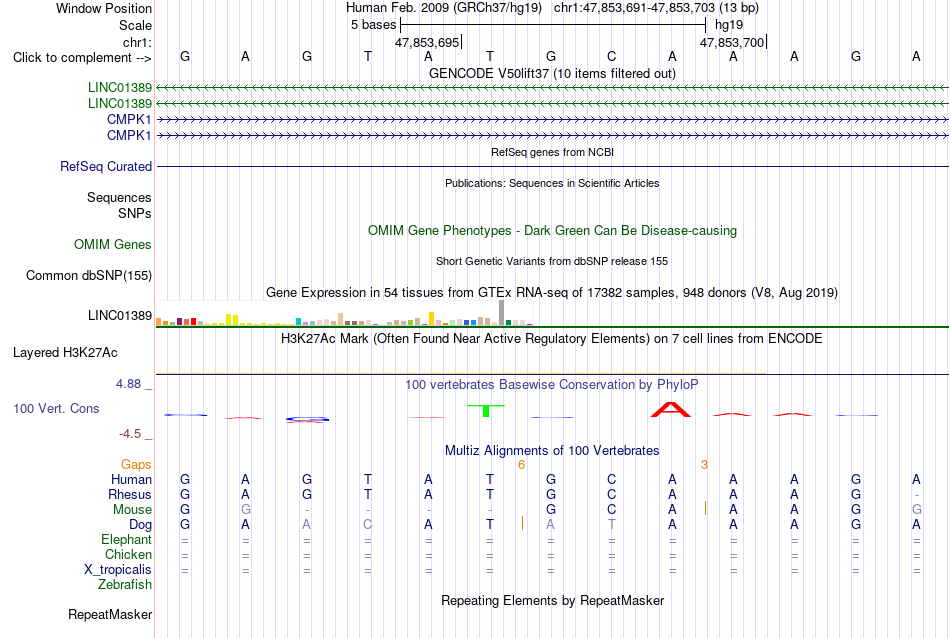The height and width of the screenshot is (638, 950).
Task: Open the H3K27Ac Mark ENCODE track title
Action: click(552, 339)
